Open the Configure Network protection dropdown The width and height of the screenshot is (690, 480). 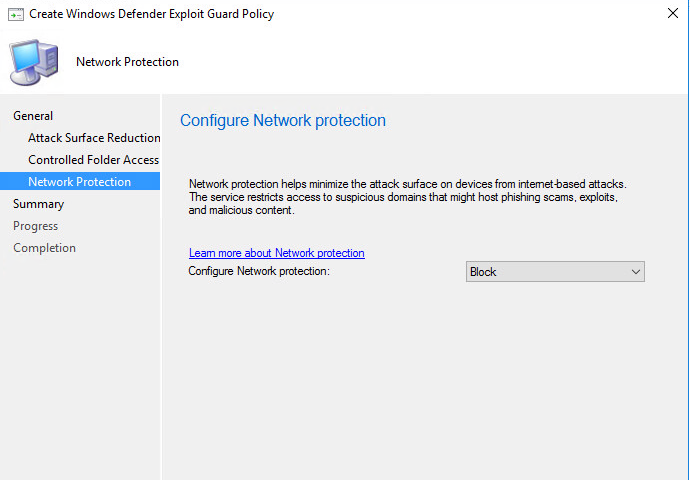[555, 271]
